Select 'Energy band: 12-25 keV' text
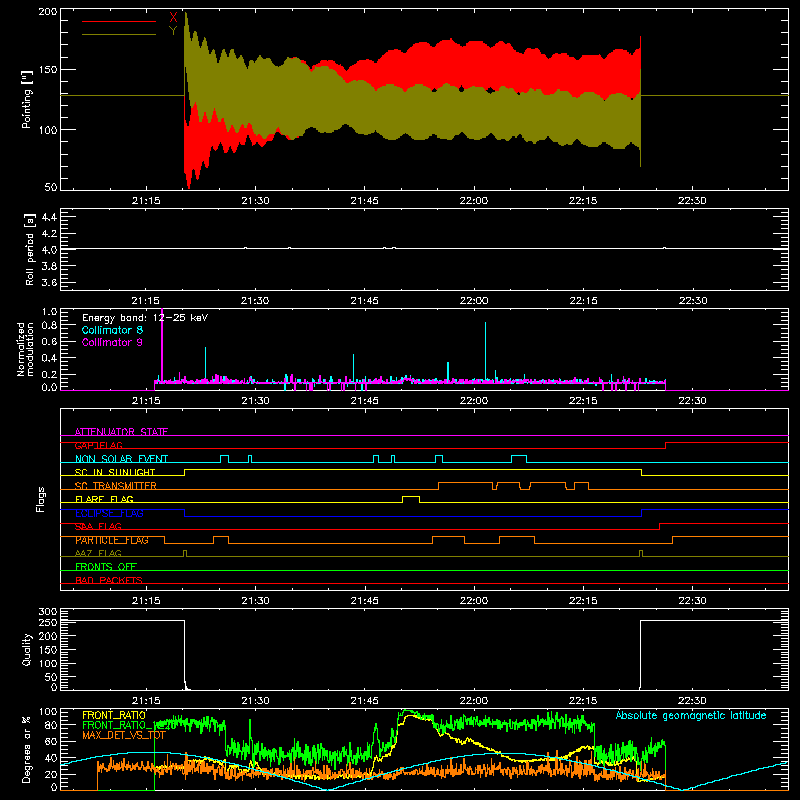This screenshot has width=800, height=800. 145,318
